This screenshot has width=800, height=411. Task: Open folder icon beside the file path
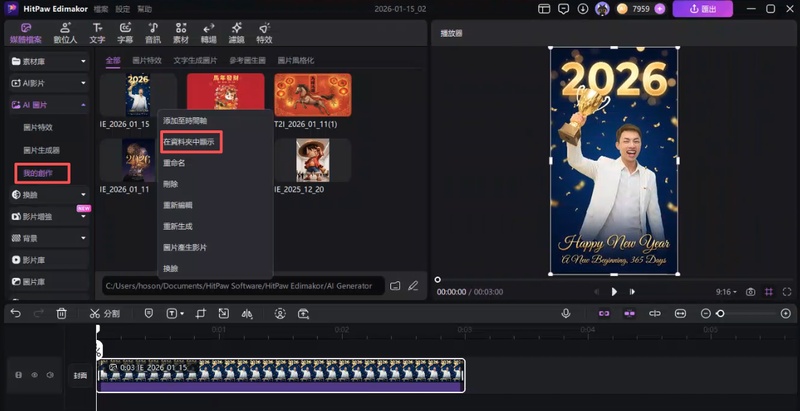(395, 286)
